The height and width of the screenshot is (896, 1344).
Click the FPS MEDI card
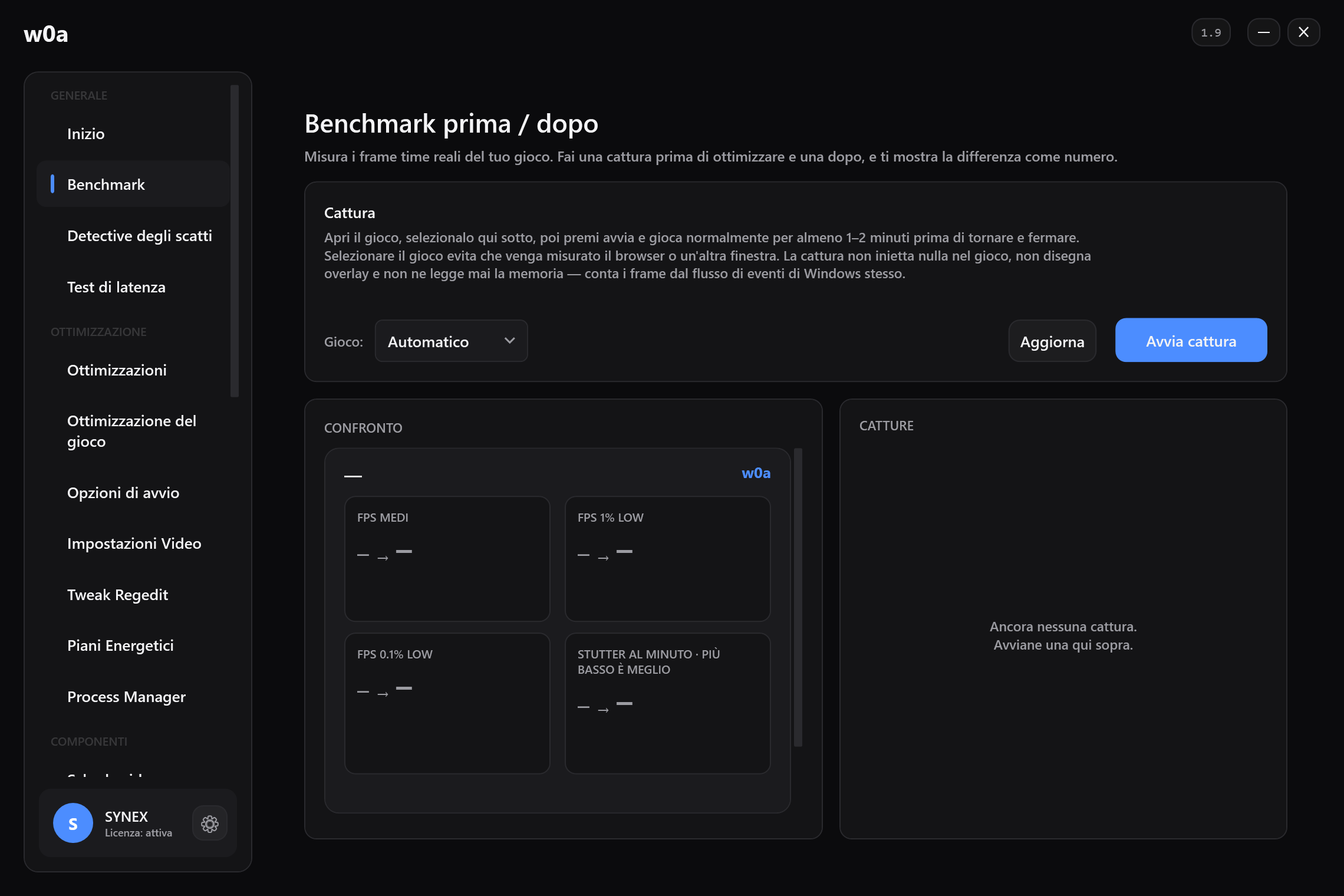tap(447, 559)
